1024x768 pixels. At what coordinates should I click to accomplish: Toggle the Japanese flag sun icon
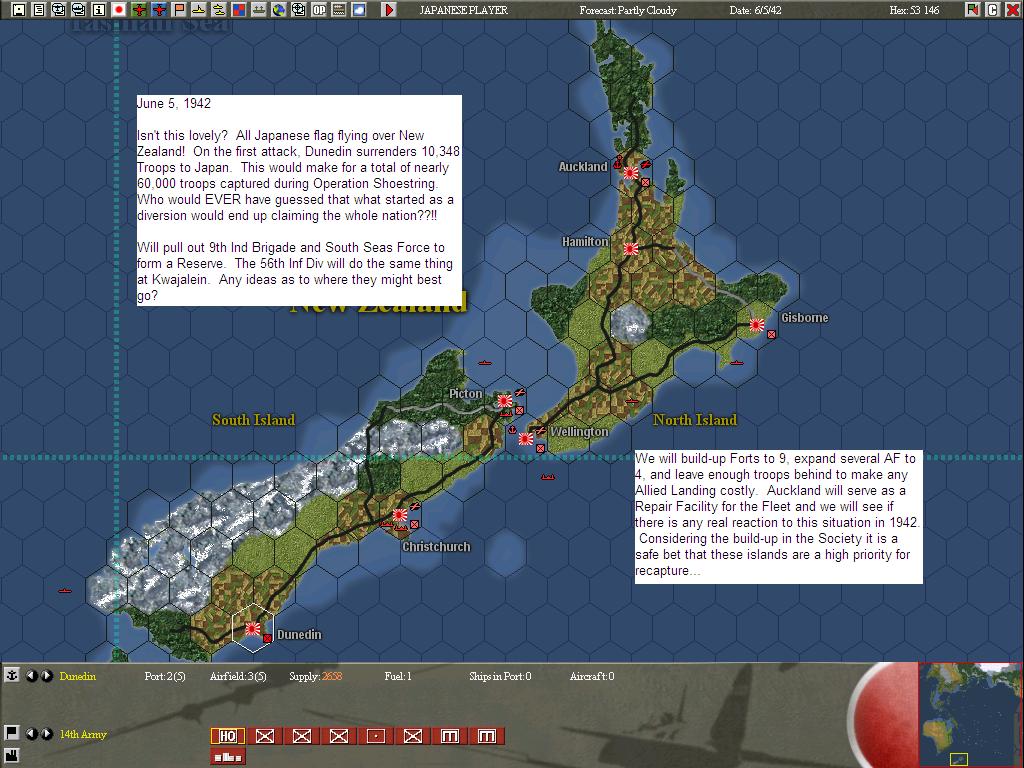pos(117,9)
